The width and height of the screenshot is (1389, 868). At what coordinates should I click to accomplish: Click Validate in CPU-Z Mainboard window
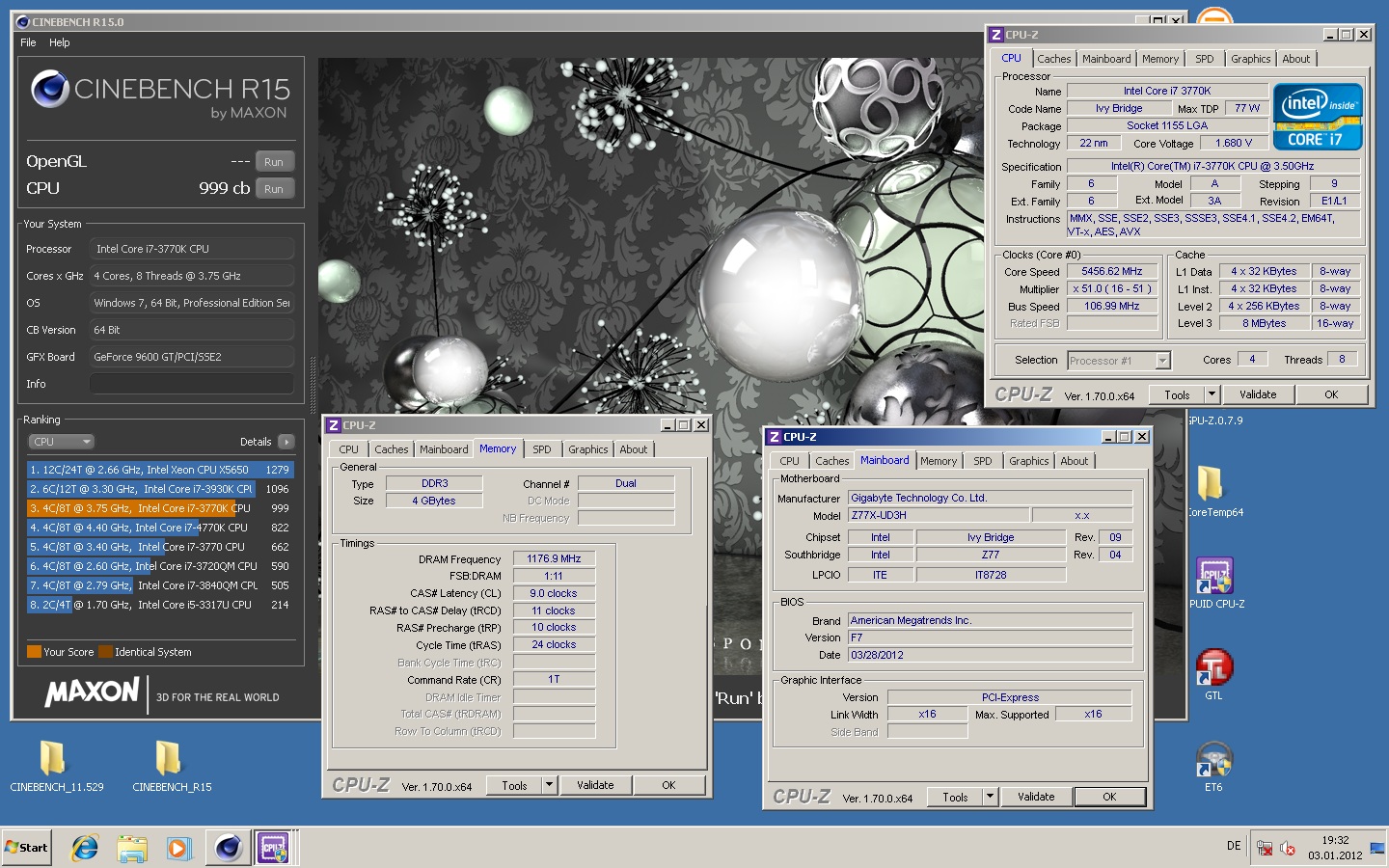tap(1036, 797)
